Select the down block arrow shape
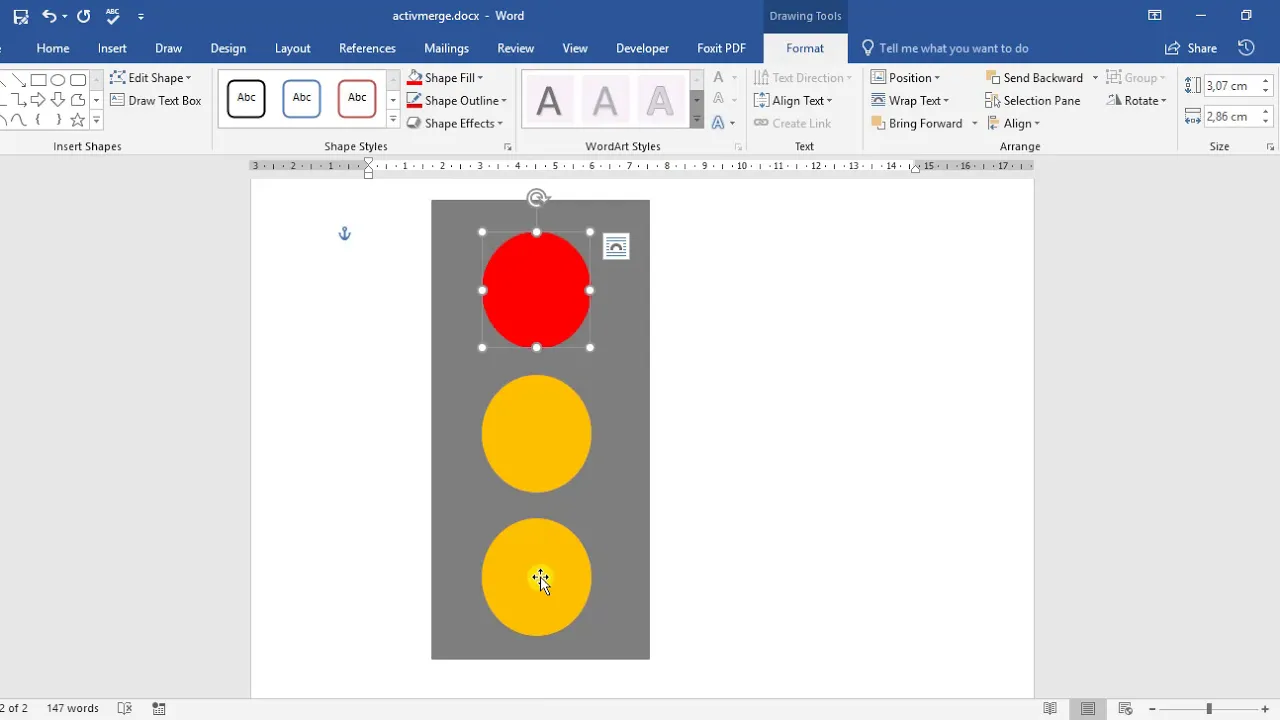Viewport: 1280px width, 720px height. pos(58,100)
